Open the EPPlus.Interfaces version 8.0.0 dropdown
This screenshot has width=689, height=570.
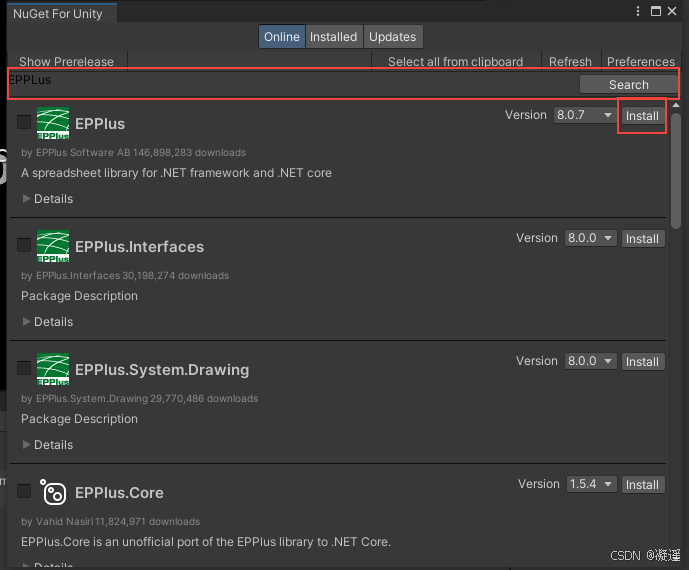click(591, 238)
